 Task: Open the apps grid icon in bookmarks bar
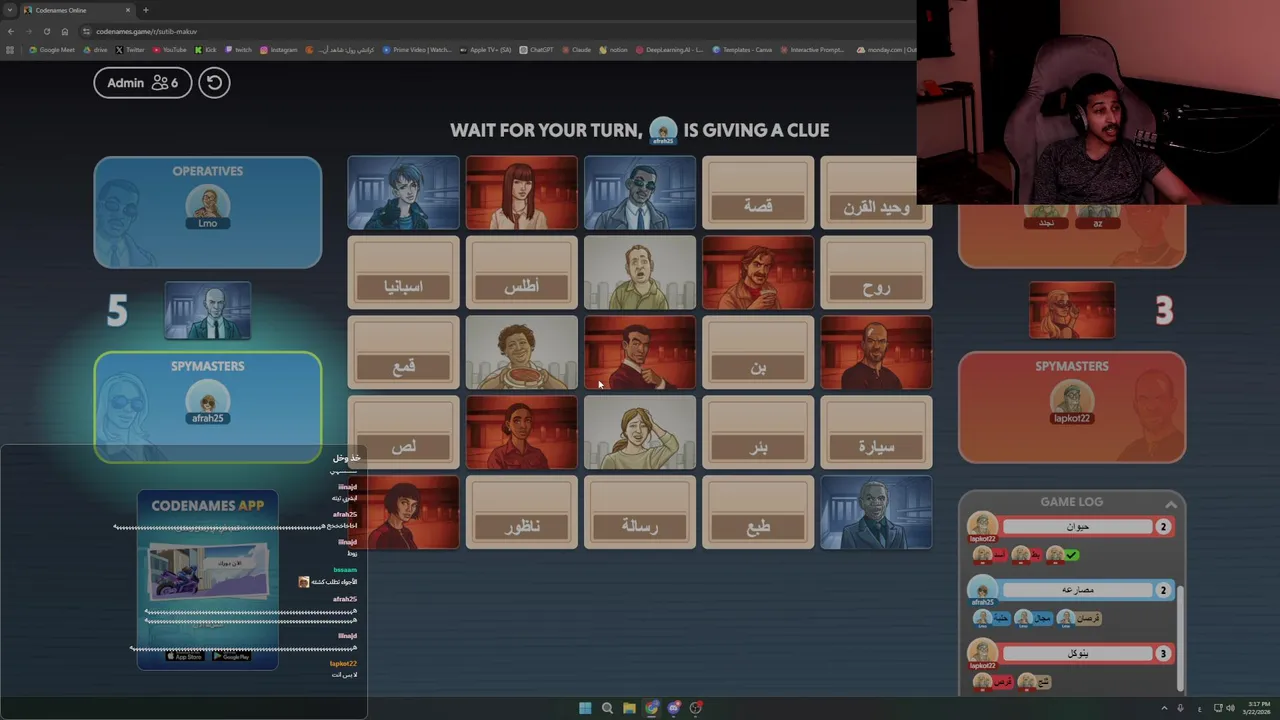coord(10,49)
